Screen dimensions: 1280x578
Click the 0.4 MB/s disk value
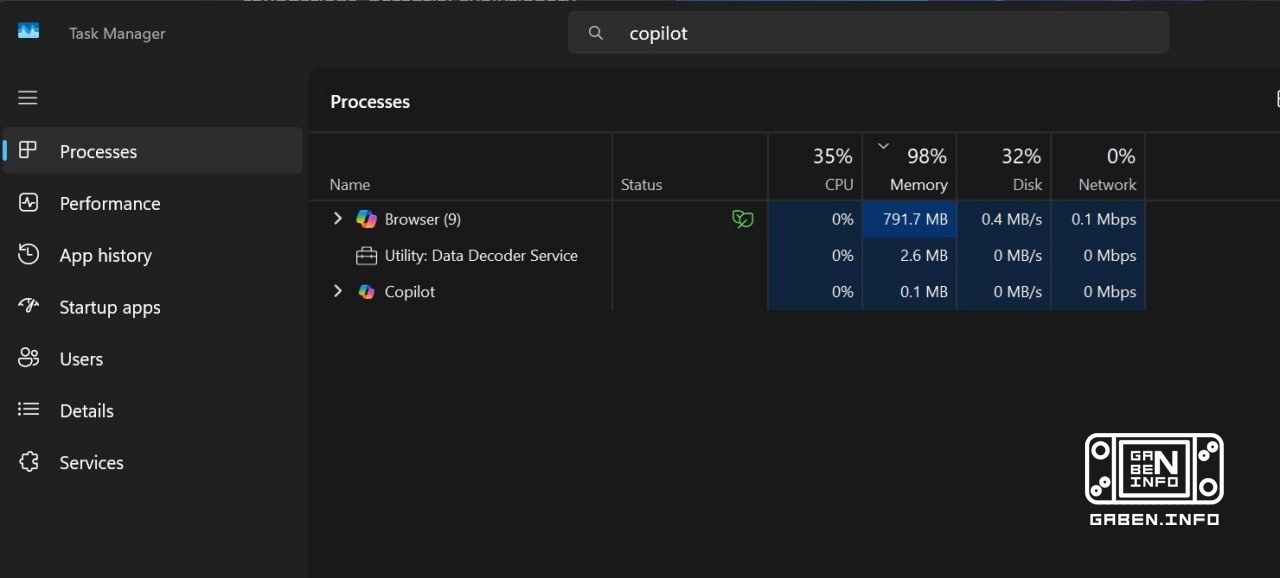[1012, 219]
